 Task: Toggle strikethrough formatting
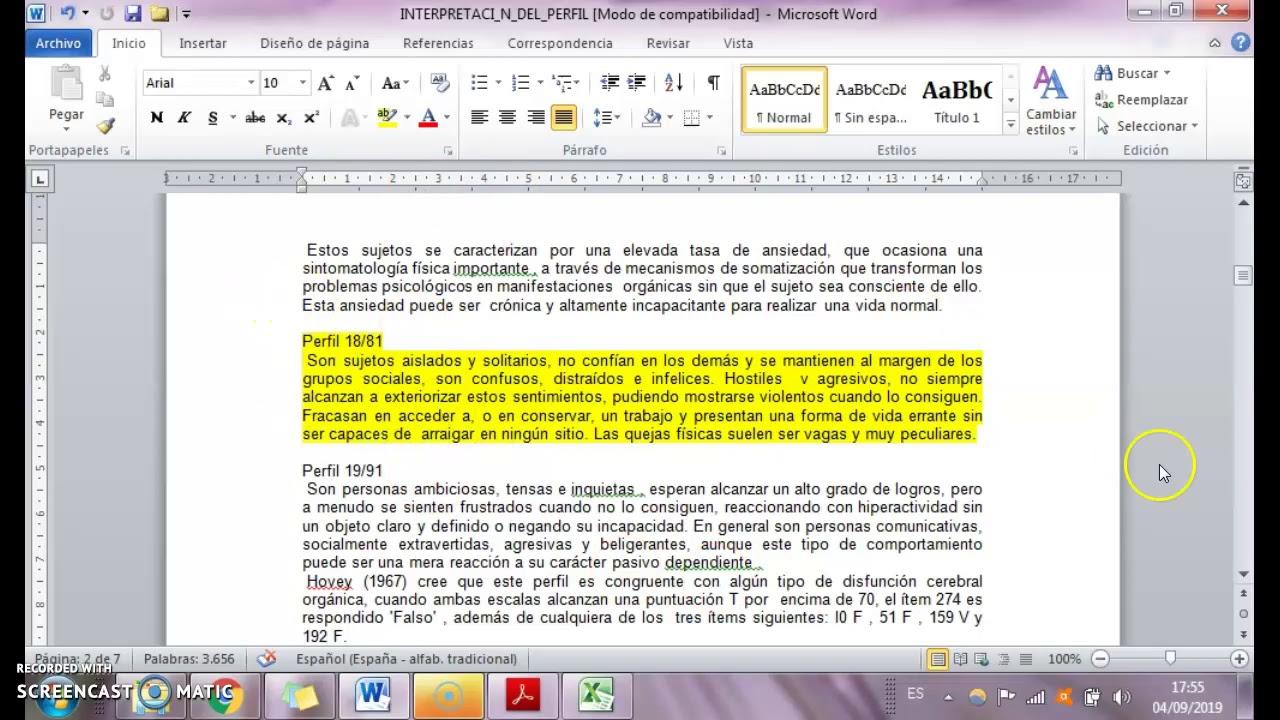(x=255, y=118)
